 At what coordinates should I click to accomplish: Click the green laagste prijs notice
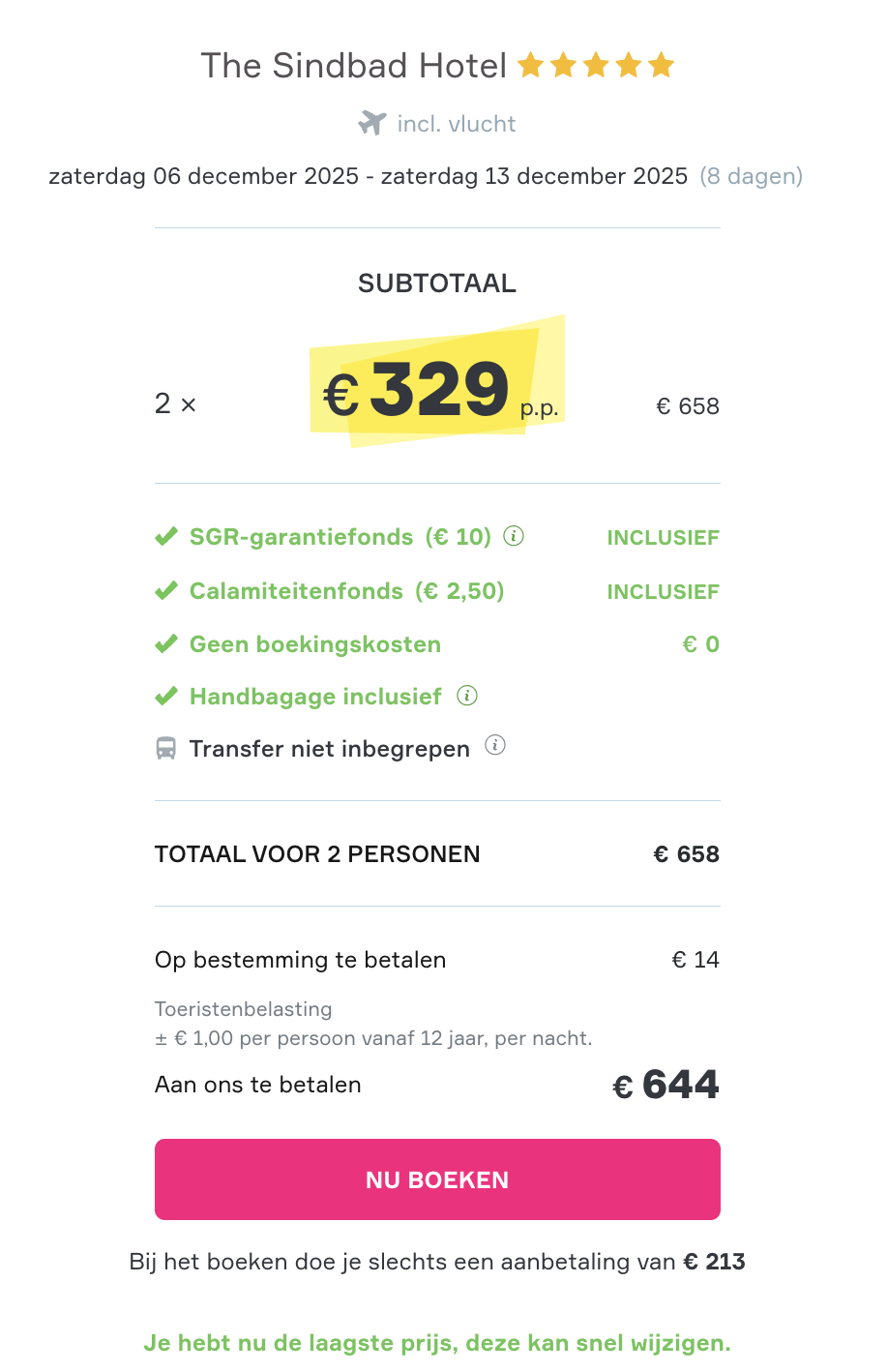coord(437,1343)
